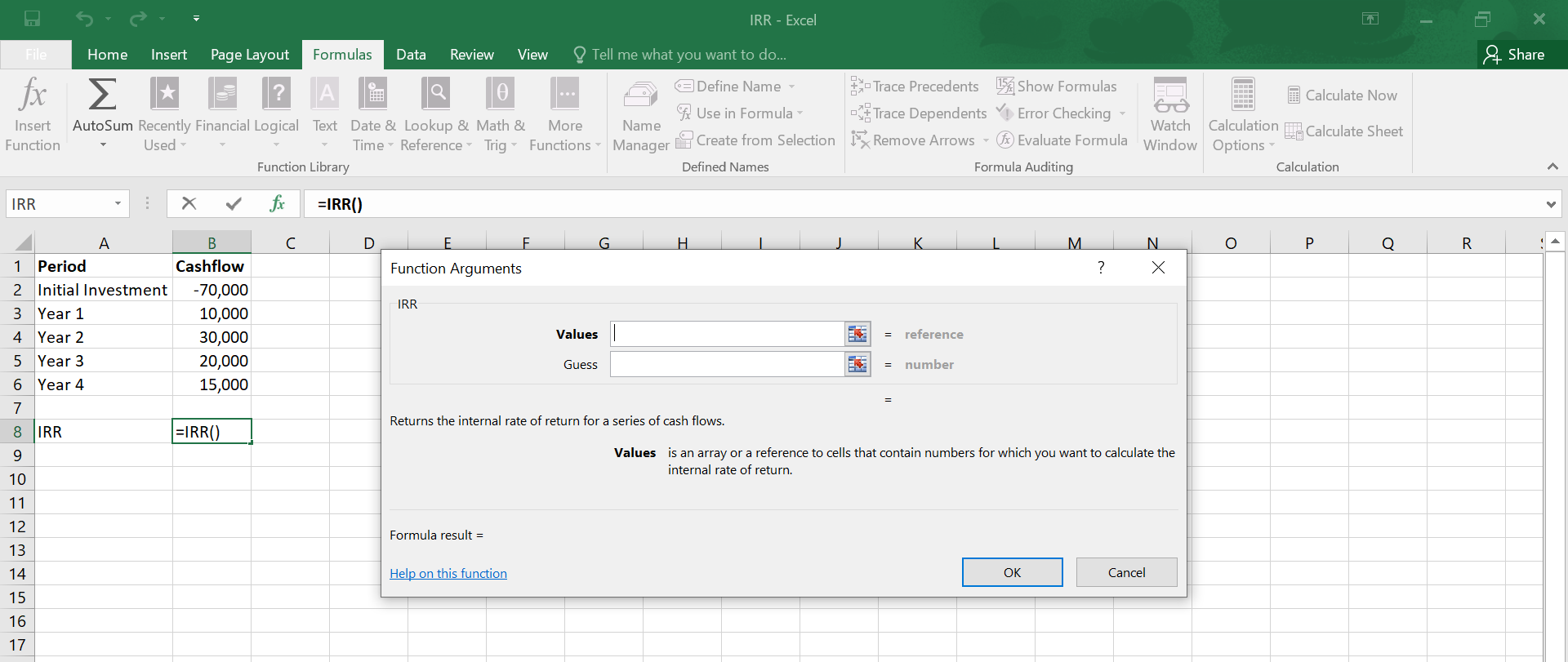The width and height of the screenshot is (1568, 662).
Task: Open the File tab
Action: pyautogui.click(x=36, y=55)
